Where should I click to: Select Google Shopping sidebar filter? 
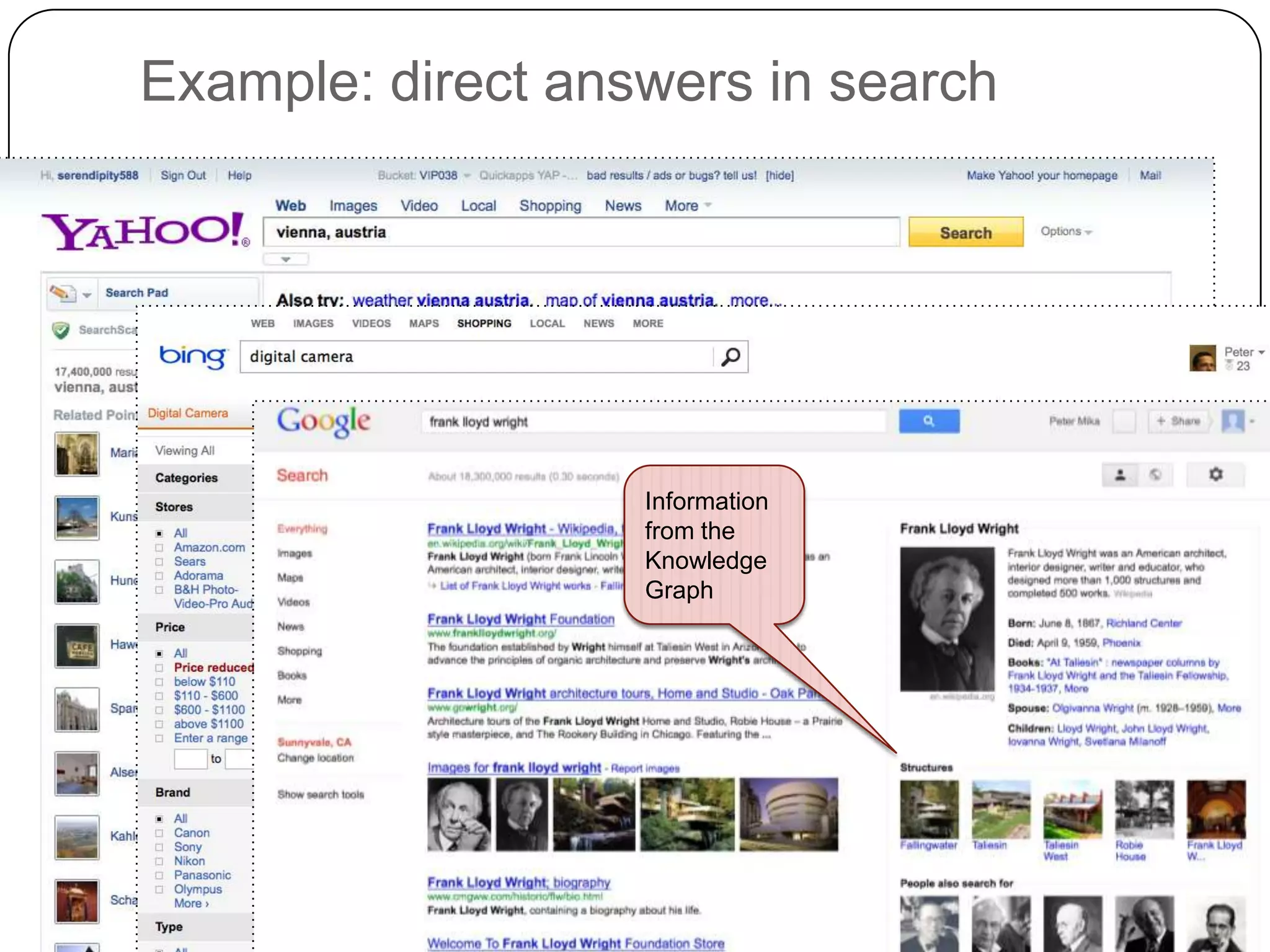click(x=300, y=651)
